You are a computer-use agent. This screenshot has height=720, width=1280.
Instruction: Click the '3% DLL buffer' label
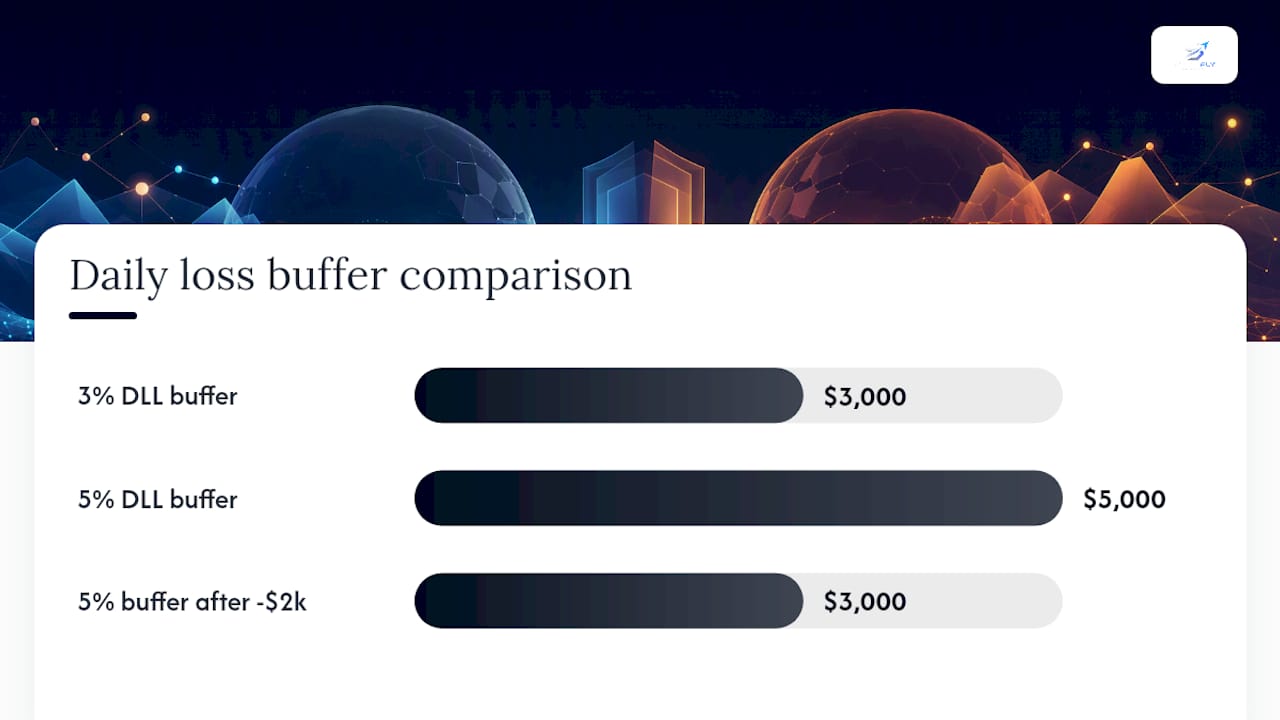[158, 396]
